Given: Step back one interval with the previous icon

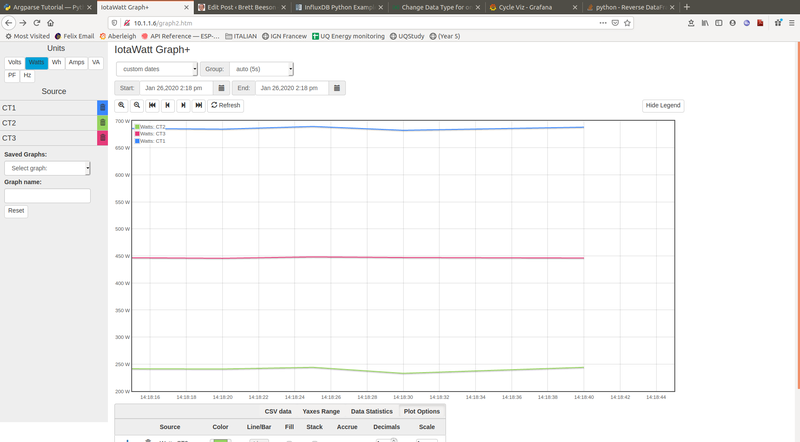Looking at the screenshot, I should tap(167, 105).
